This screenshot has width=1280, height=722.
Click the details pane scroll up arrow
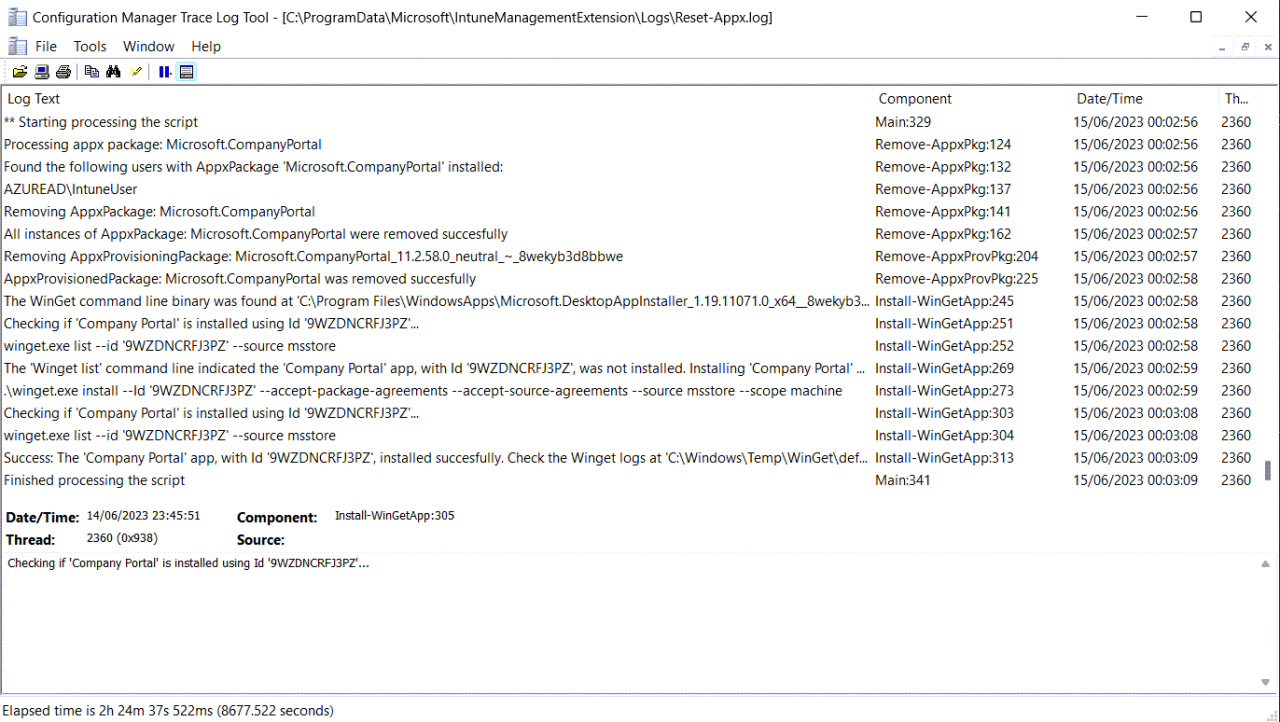(1267, 565)
